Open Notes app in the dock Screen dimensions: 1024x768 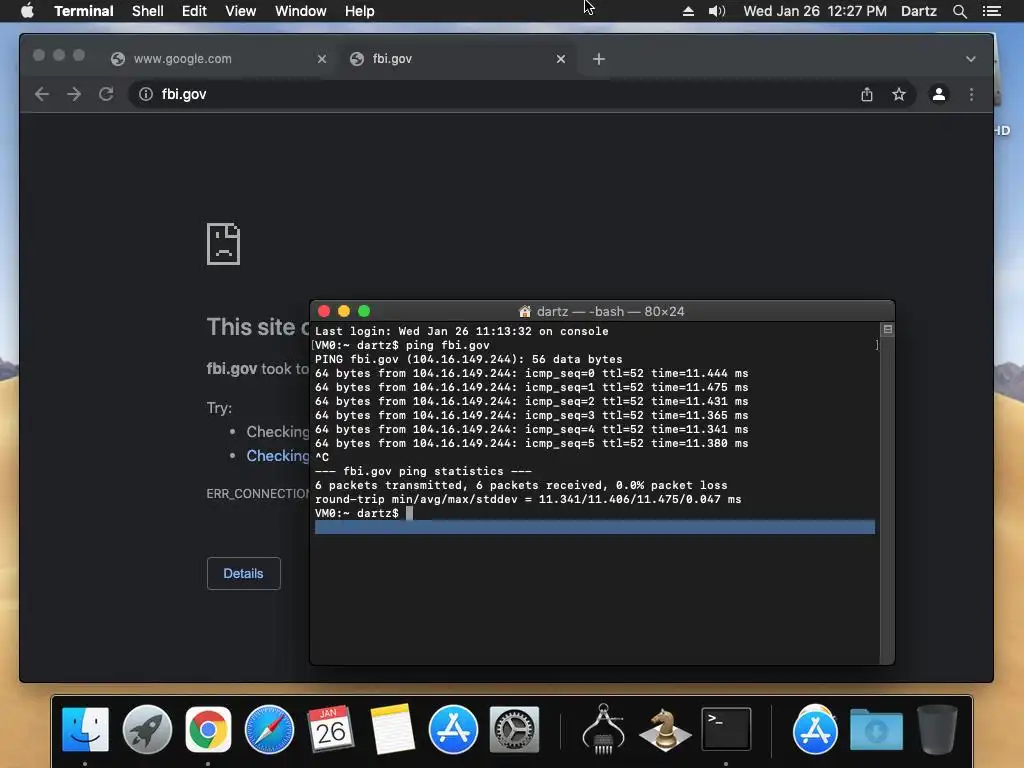(x=392, y=729)
